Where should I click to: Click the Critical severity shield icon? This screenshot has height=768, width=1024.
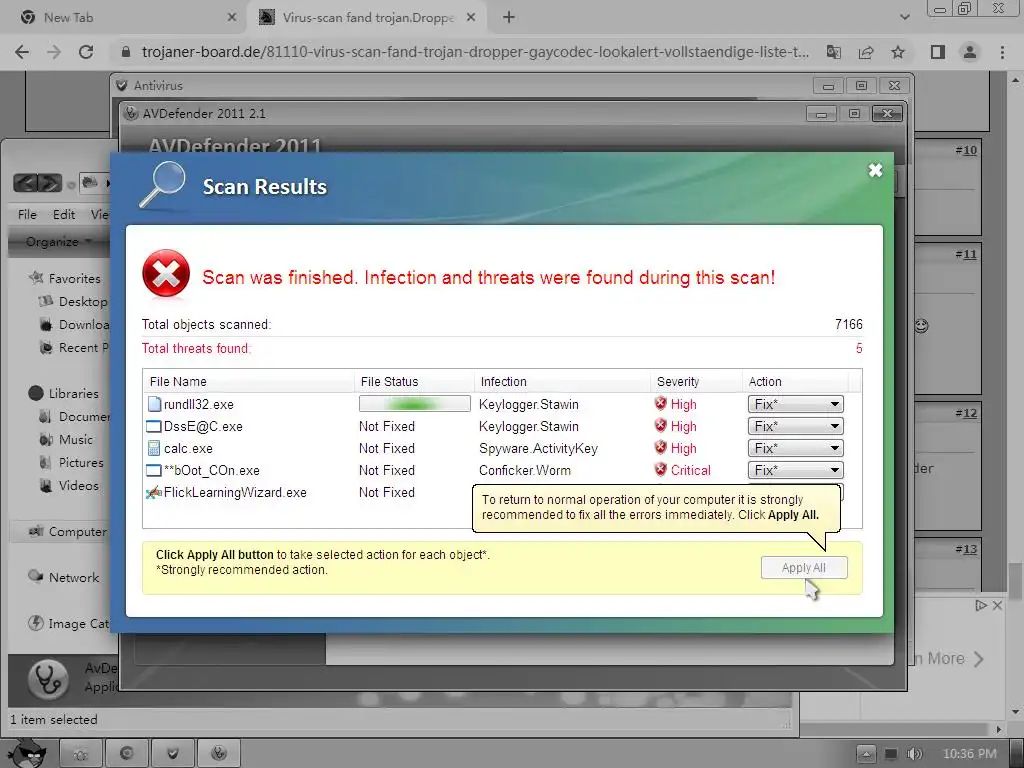click(x=661, y=470)
